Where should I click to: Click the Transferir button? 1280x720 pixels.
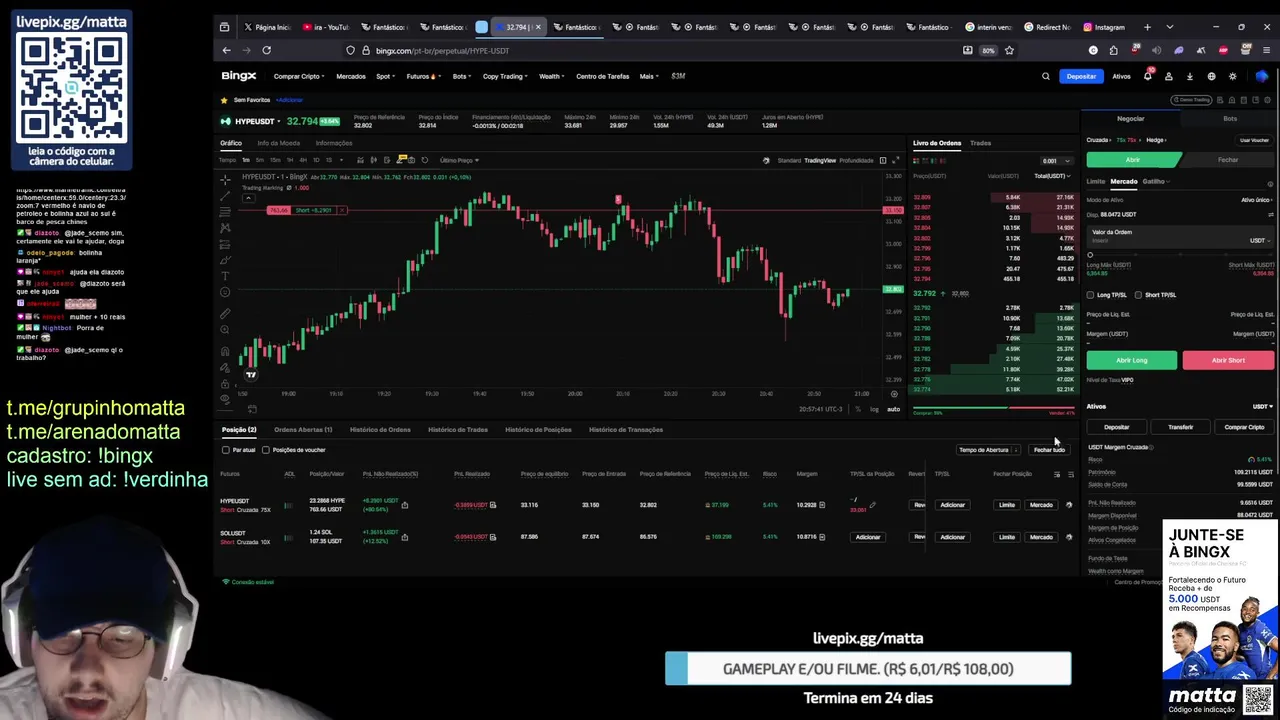coord(1180,427)
